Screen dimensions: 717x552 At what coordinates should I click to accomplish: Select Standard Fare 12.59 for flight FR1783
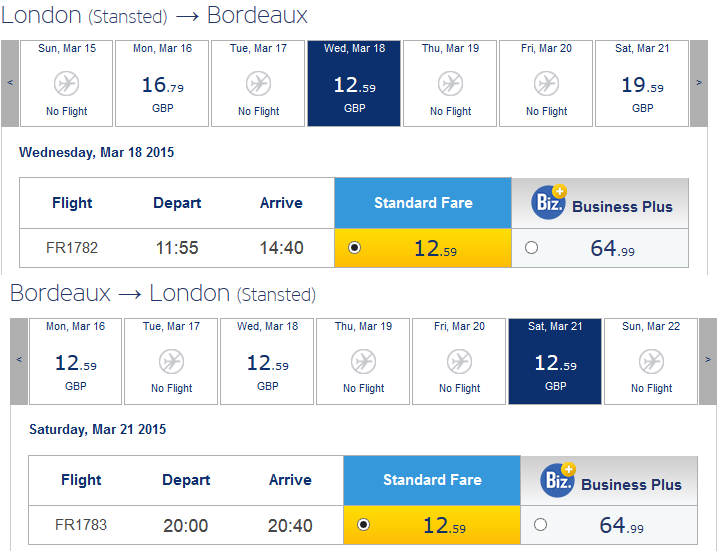(364, 525)
